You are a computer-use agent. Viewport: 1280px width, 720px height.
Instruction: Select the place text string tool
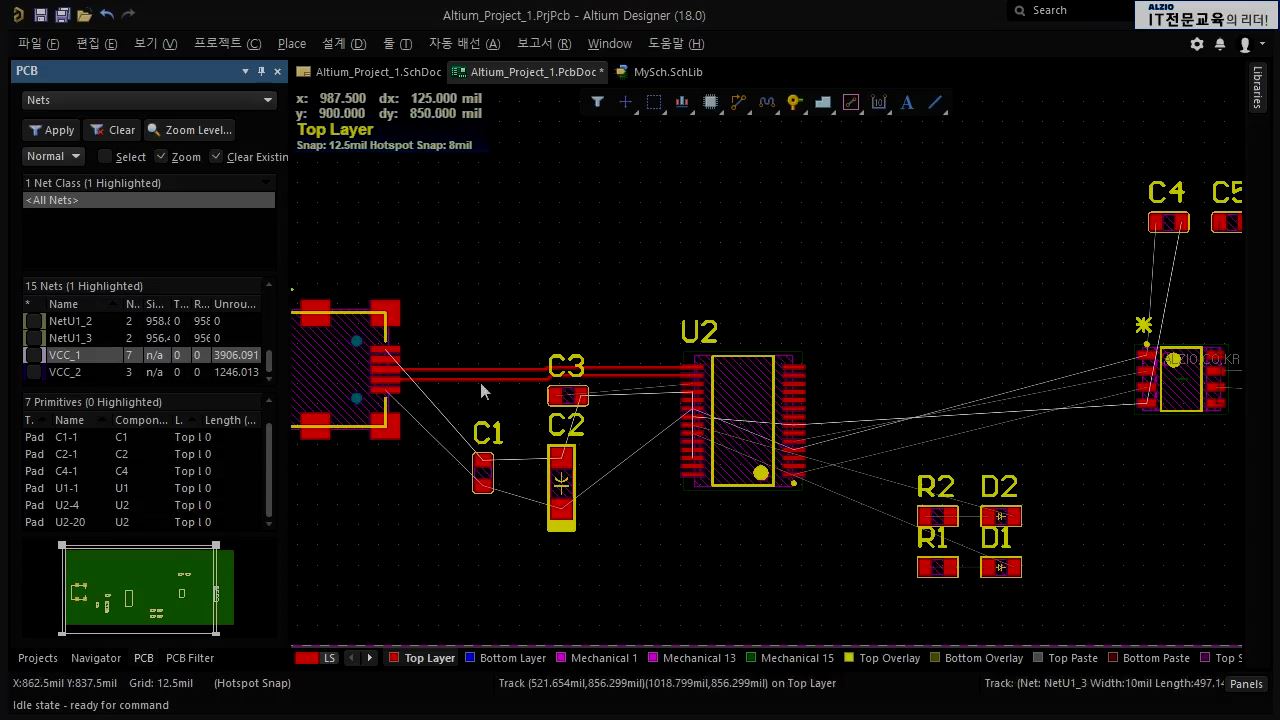(x=907, y=102)
